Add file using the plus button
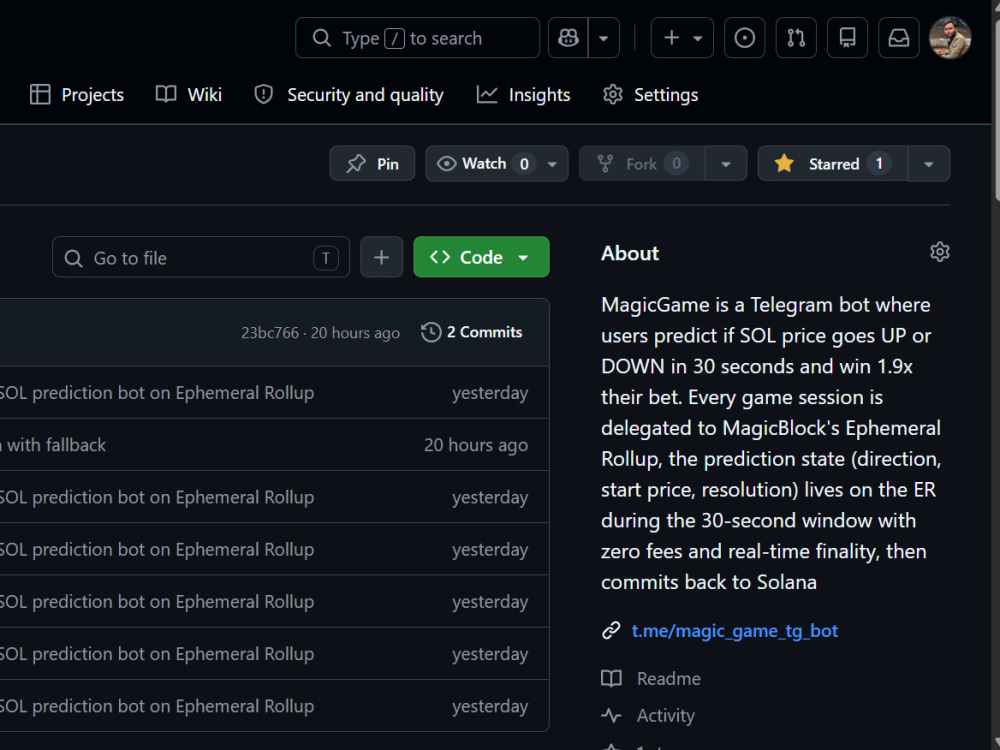 tap(381, 258)
